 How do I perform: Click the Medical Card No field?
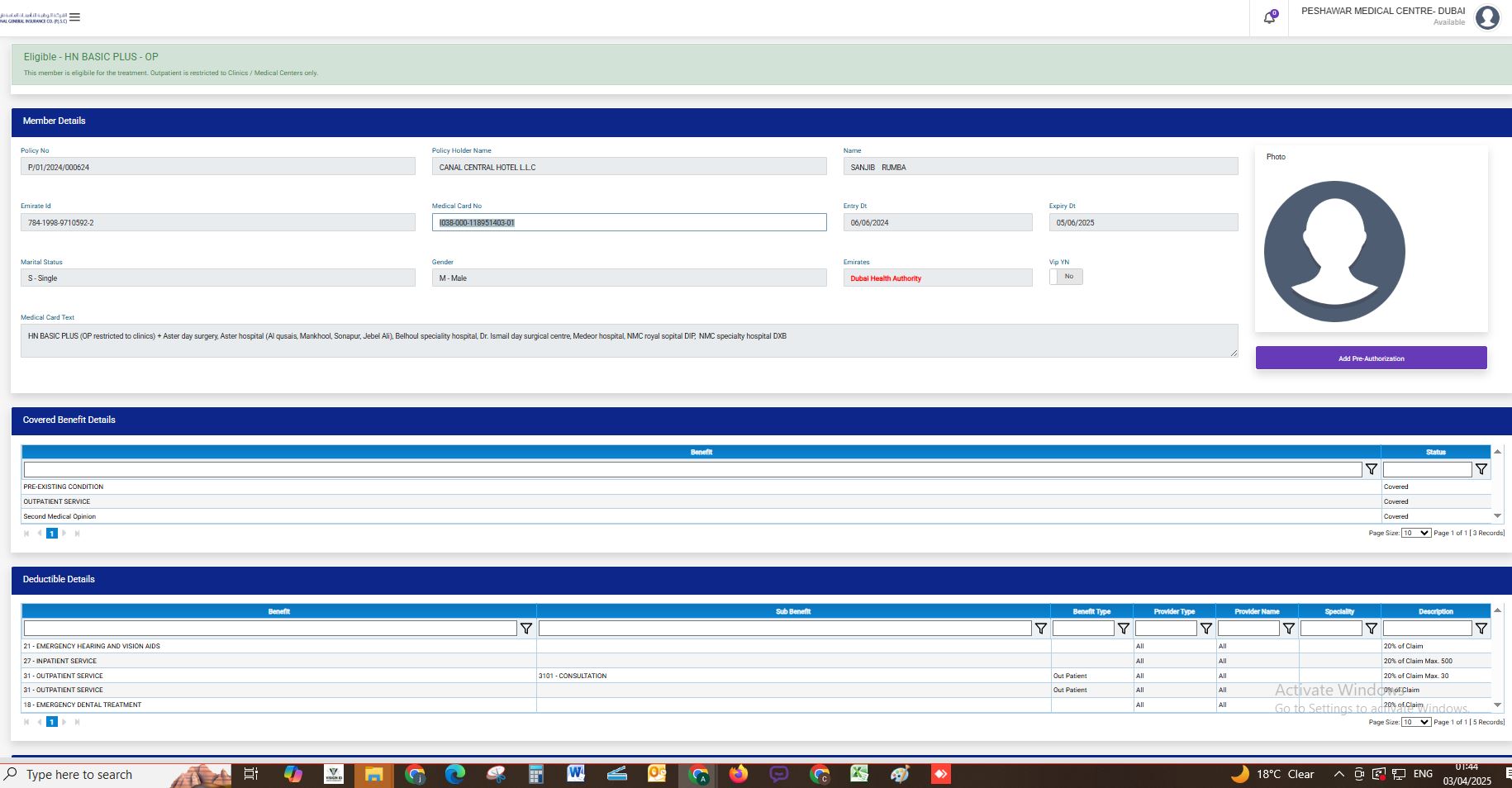[628, 222]
